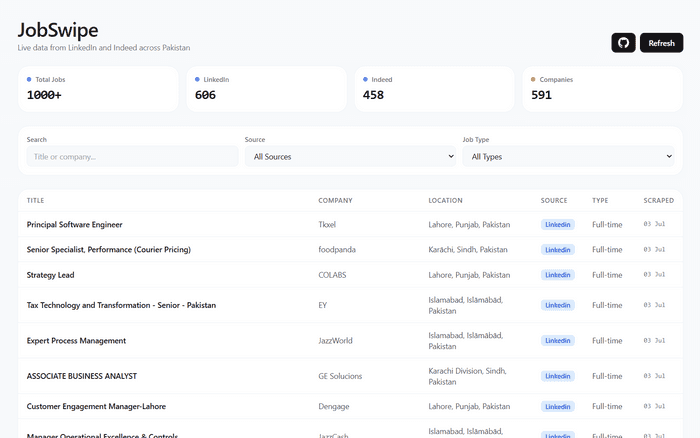This screenshot has height=438, width=700.
Task: Click the Dengage company cell
Action: 333,406
